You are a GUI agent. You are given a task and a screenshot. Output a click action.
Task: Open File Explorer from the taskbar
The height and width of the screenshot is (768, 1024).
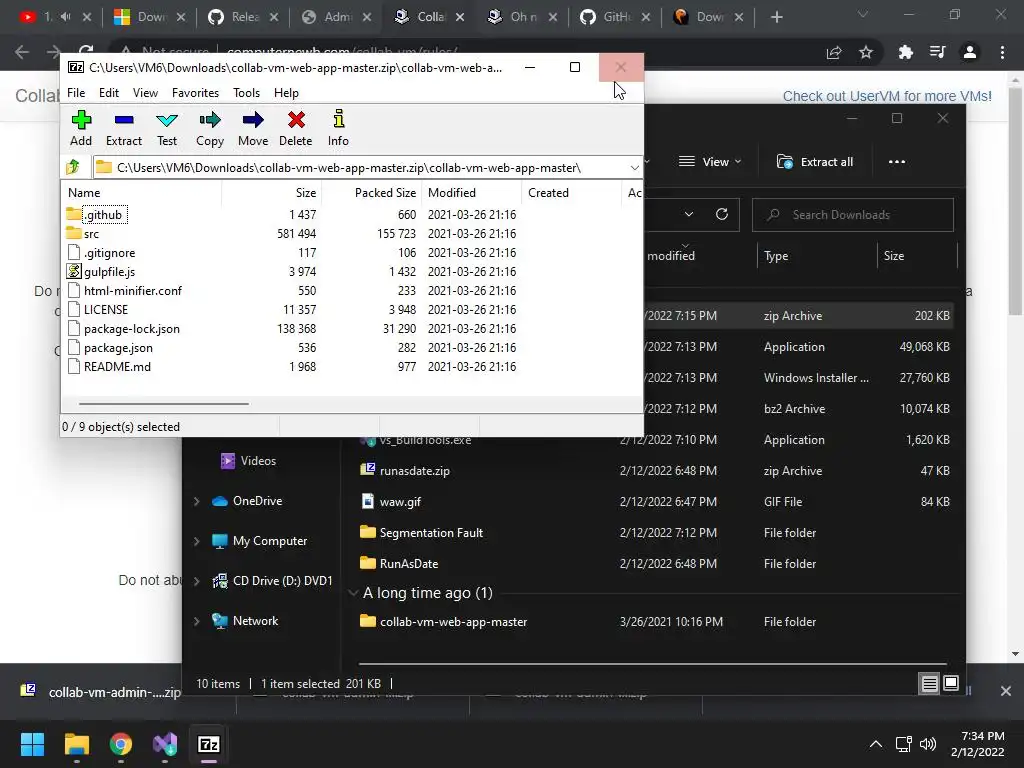point(76,744)
